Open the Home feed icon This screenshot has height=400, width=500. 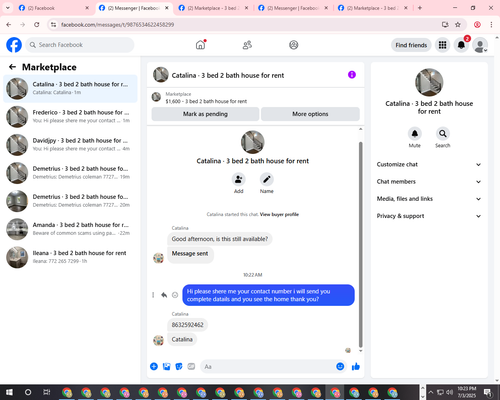[x=201, y=45]
